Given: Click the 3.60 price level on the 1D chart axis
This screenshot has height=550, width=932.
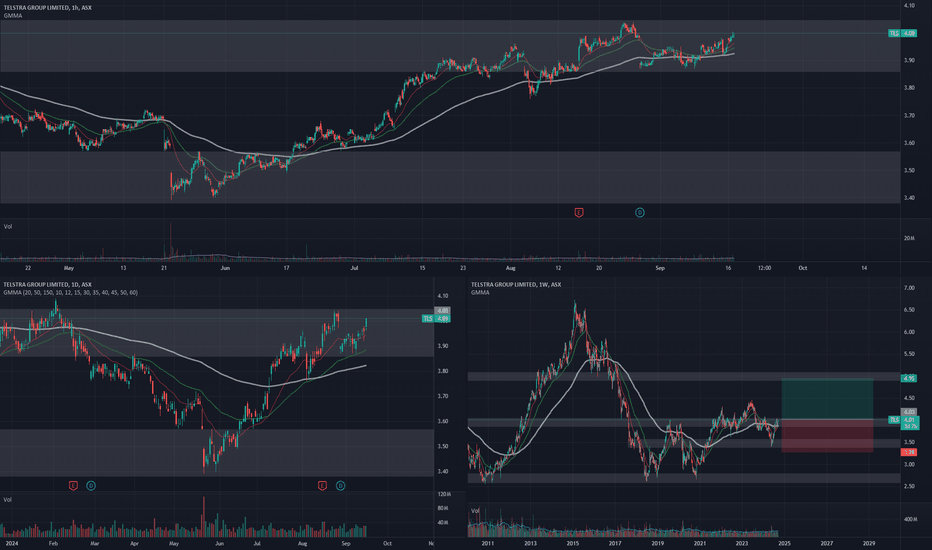Looking at the screenshot, I should tap(443, 421).
